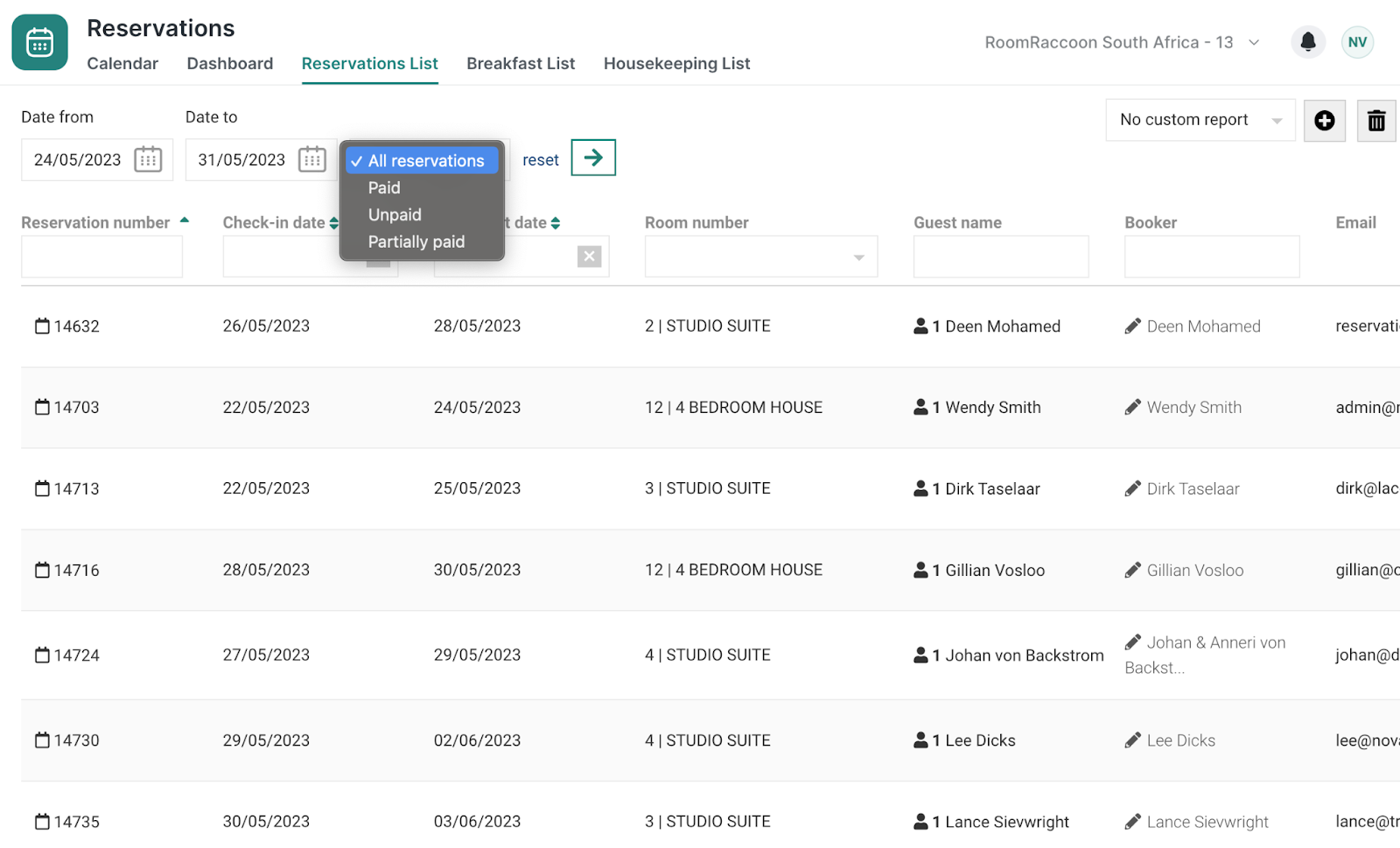Click calendar icon for reservation 14716

point(42,571)
